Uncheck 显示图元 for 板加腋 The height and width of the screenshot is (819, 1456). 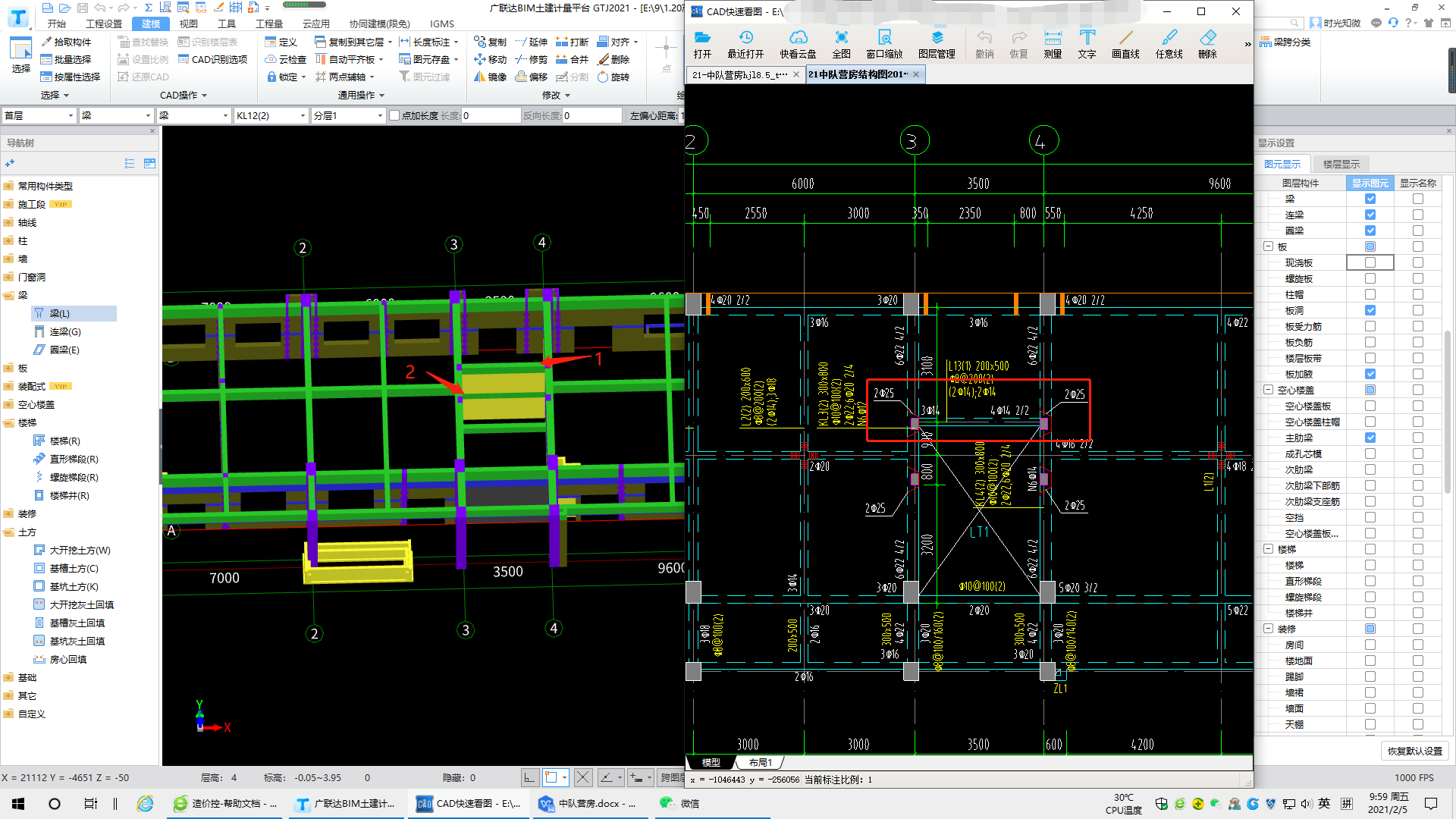point(1370,374)
